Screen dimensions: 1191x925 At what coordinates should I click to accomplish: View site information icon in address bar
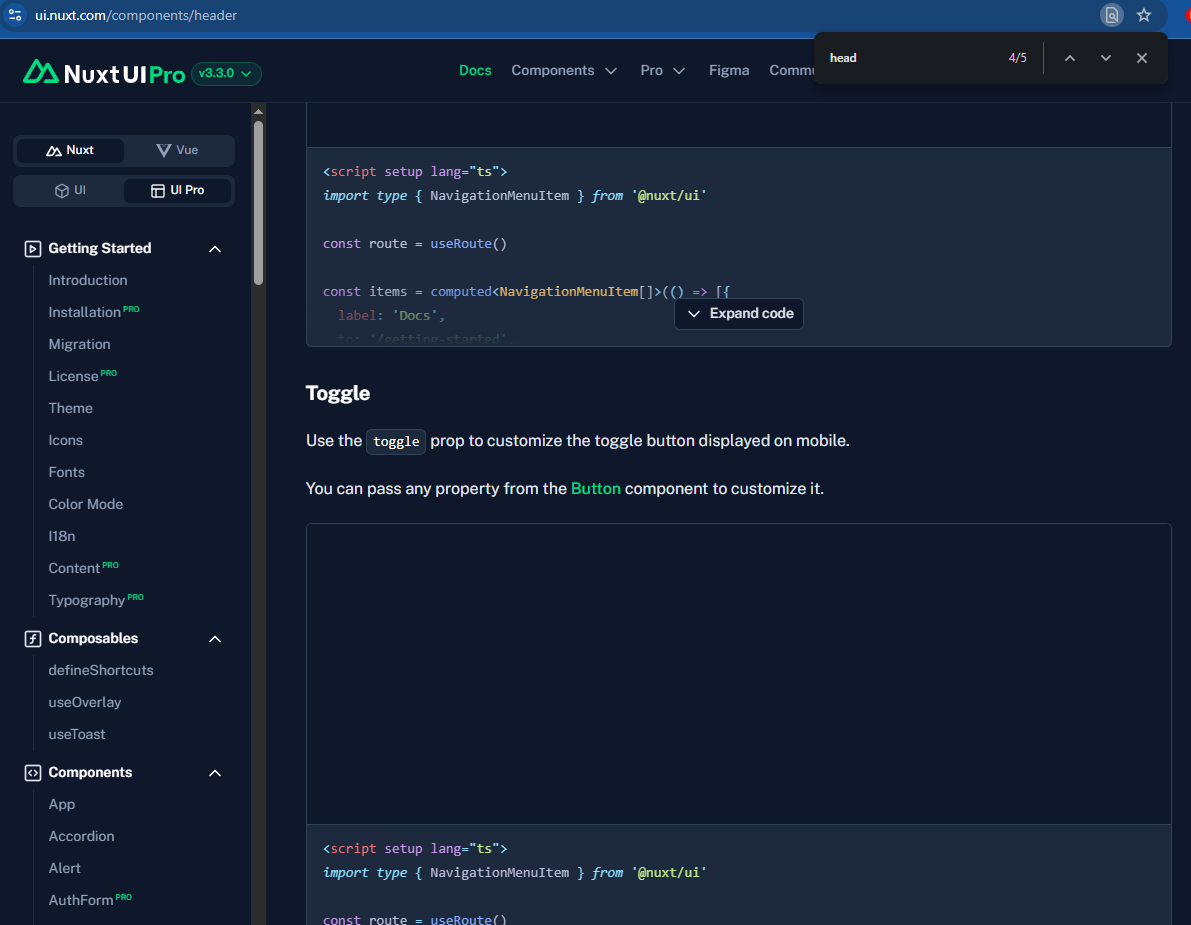coord(14,15)
